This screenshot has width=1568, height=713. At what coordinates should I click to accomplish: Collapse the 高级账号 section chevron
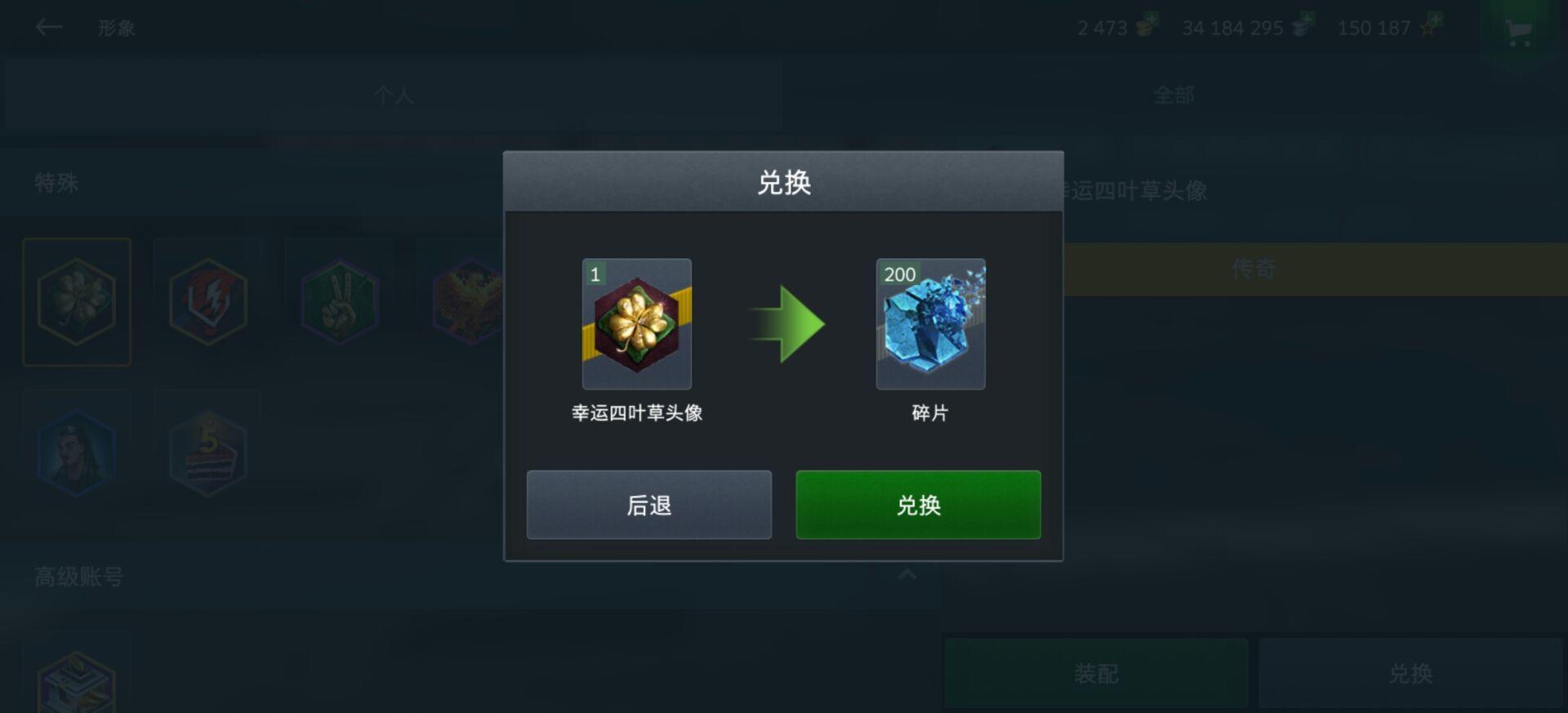pyautogui.click(x=907, y=575)
